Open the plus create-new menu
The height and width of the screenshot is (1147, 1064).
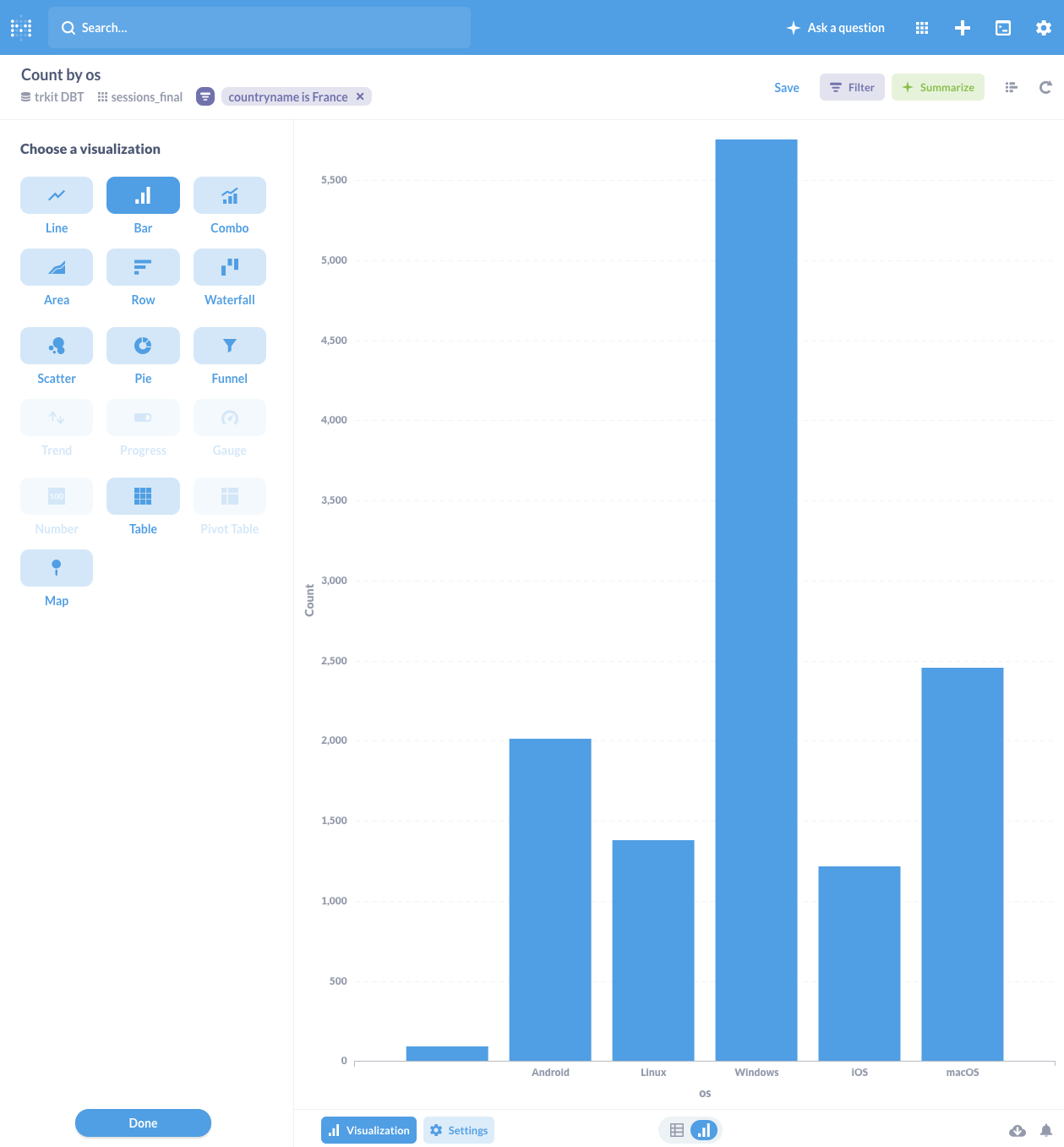click(x=963, y=28)
